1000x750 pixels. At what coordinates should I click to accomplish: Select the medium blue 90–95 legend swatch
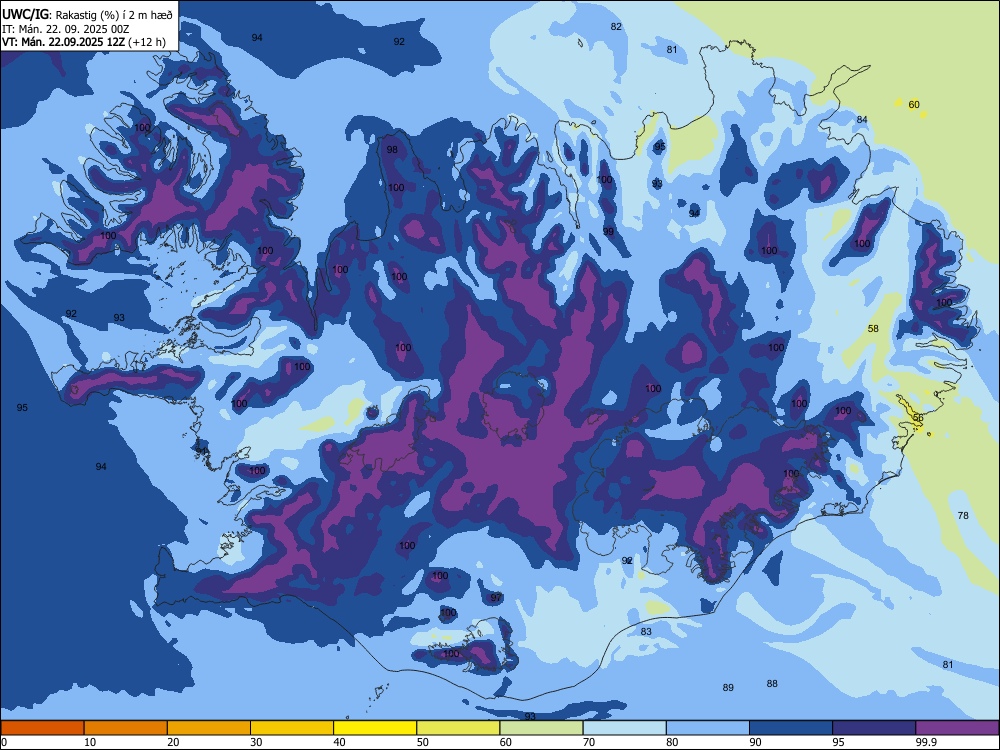791,728
